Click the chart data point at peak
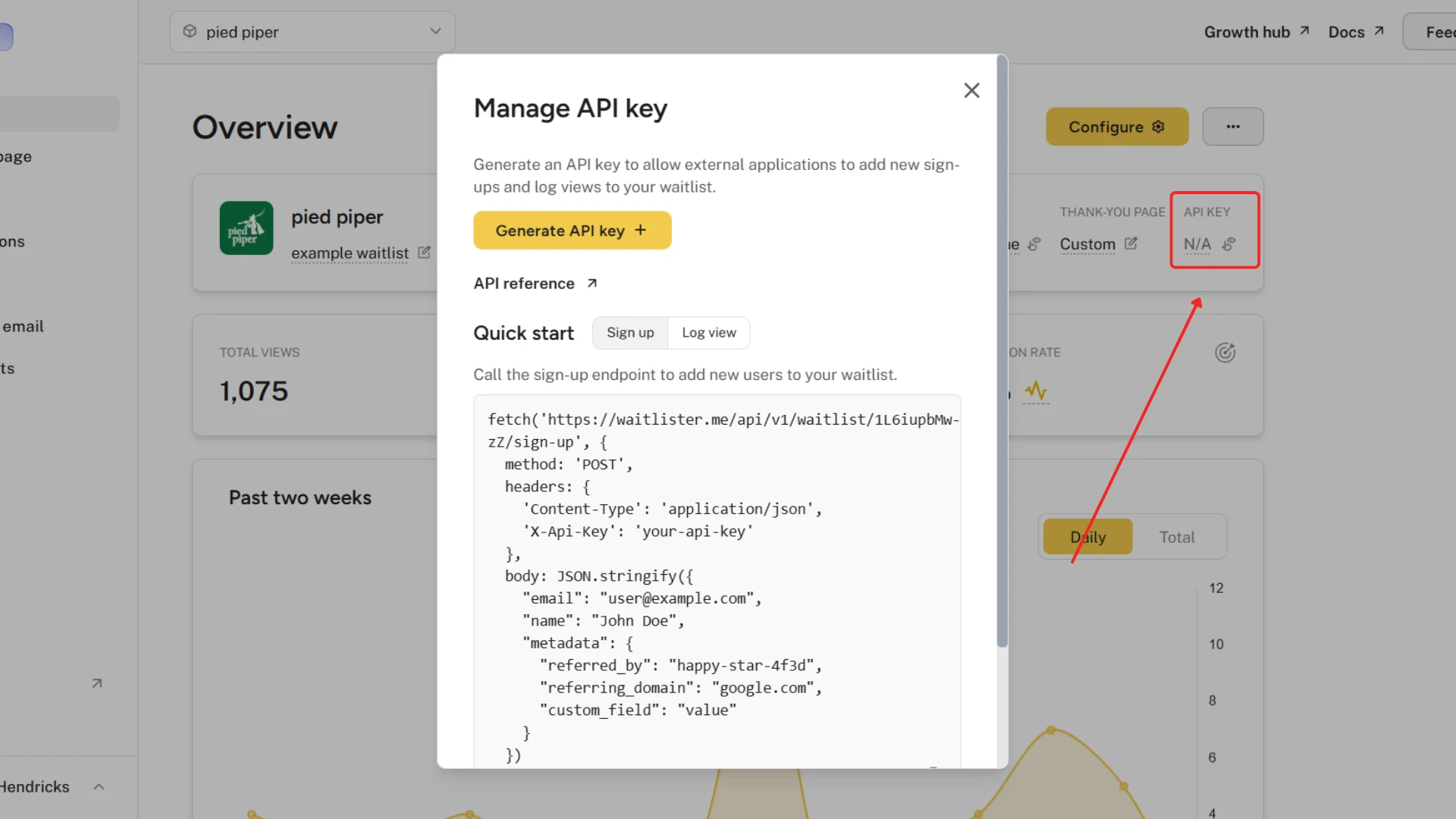The height and width of the screenshot is (819, 1456). tap(1051, 730)
